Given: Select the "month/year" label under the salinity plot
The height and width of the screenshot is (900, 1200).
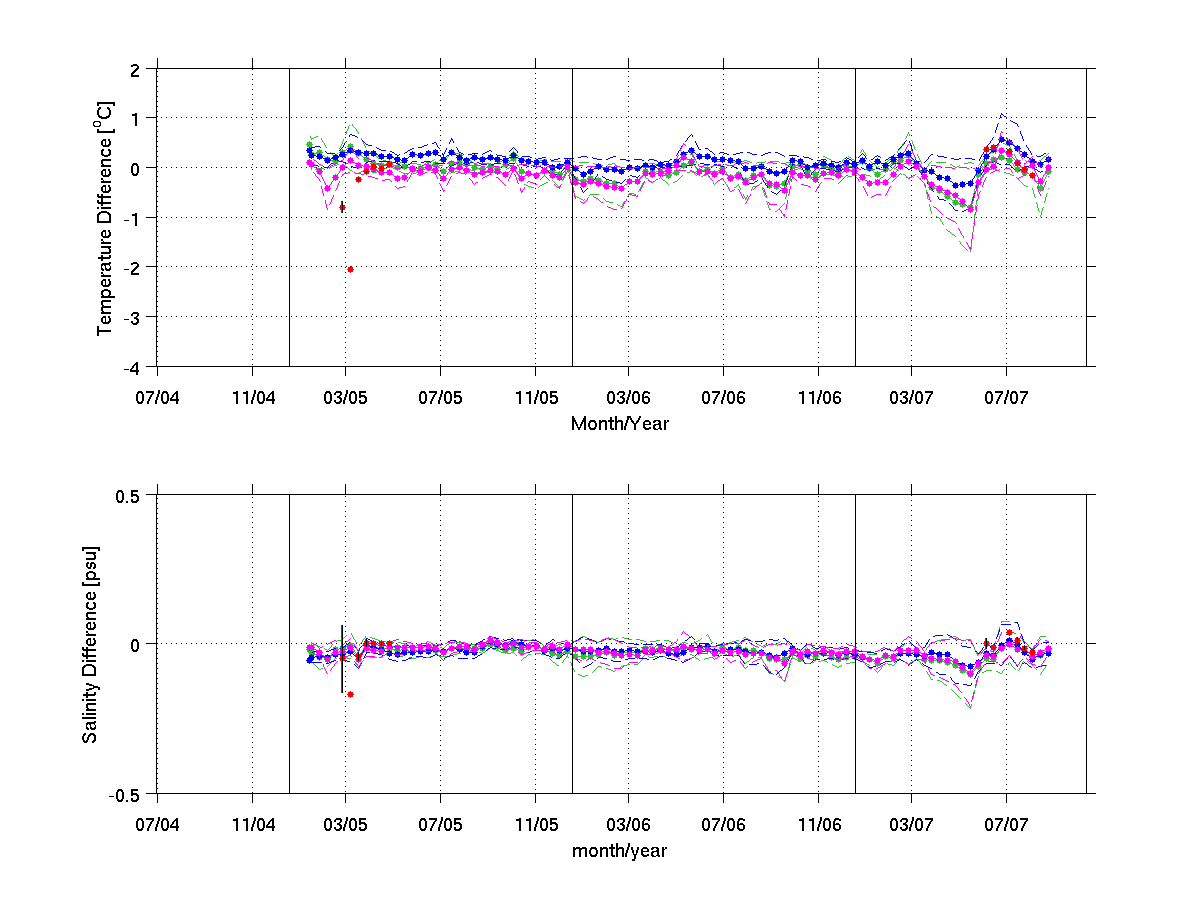Looking at the screenshot, I should pos(620,851).
